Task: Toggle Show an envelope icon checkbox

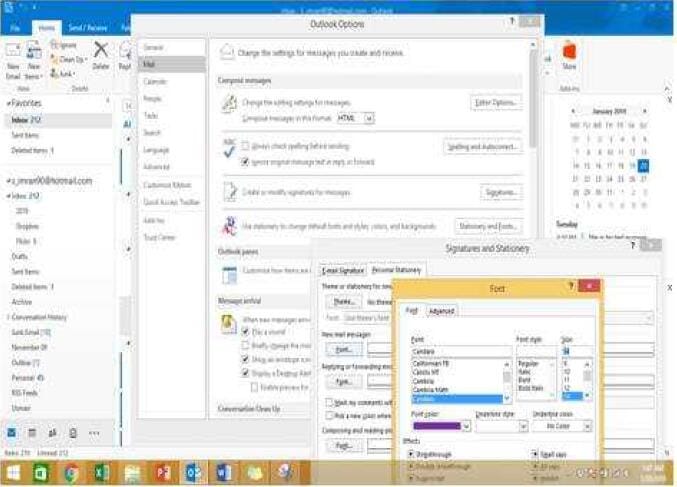Action: (x=245, y=359)
